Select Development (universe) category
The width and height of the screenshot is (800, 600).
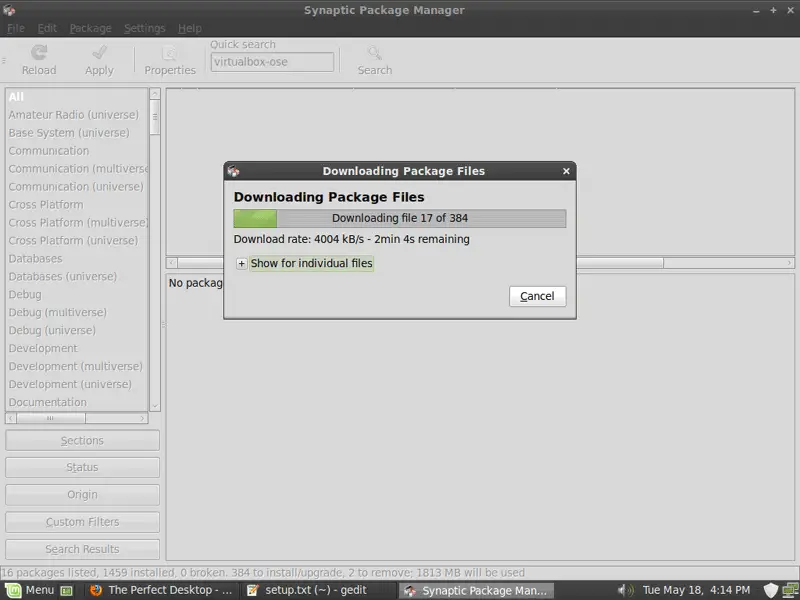point(77,384)
